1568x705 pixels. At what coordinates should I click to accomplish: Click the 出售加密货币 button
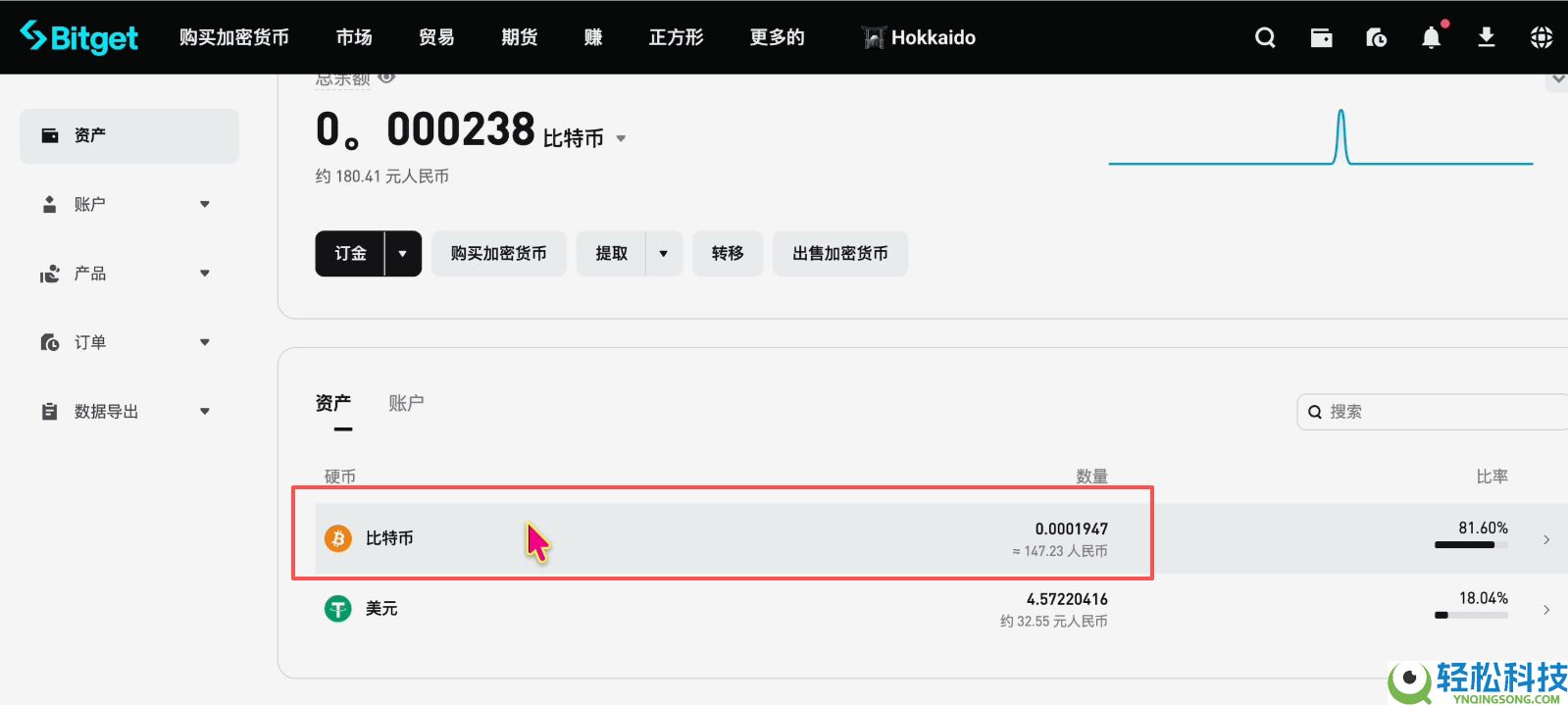[839, 254]
